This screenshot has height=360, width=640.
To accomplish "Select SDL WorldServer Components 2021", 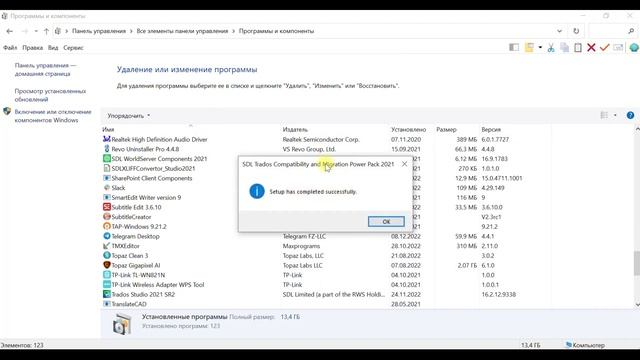I will click(x=159, y=159).
